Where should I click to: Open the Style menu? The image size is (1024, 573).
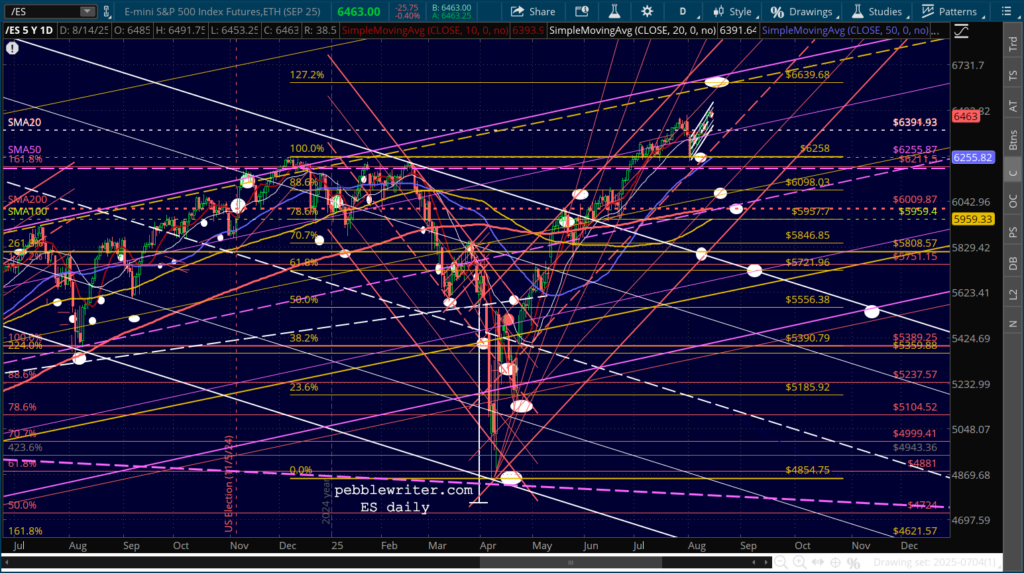click(x=732, y=12)
